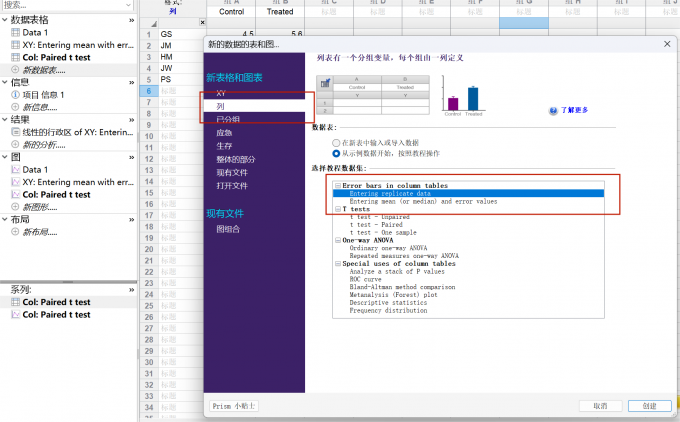Choose 生存 in the table type list
Viewport: 680px width, 422px height.
tap(224, 145)
